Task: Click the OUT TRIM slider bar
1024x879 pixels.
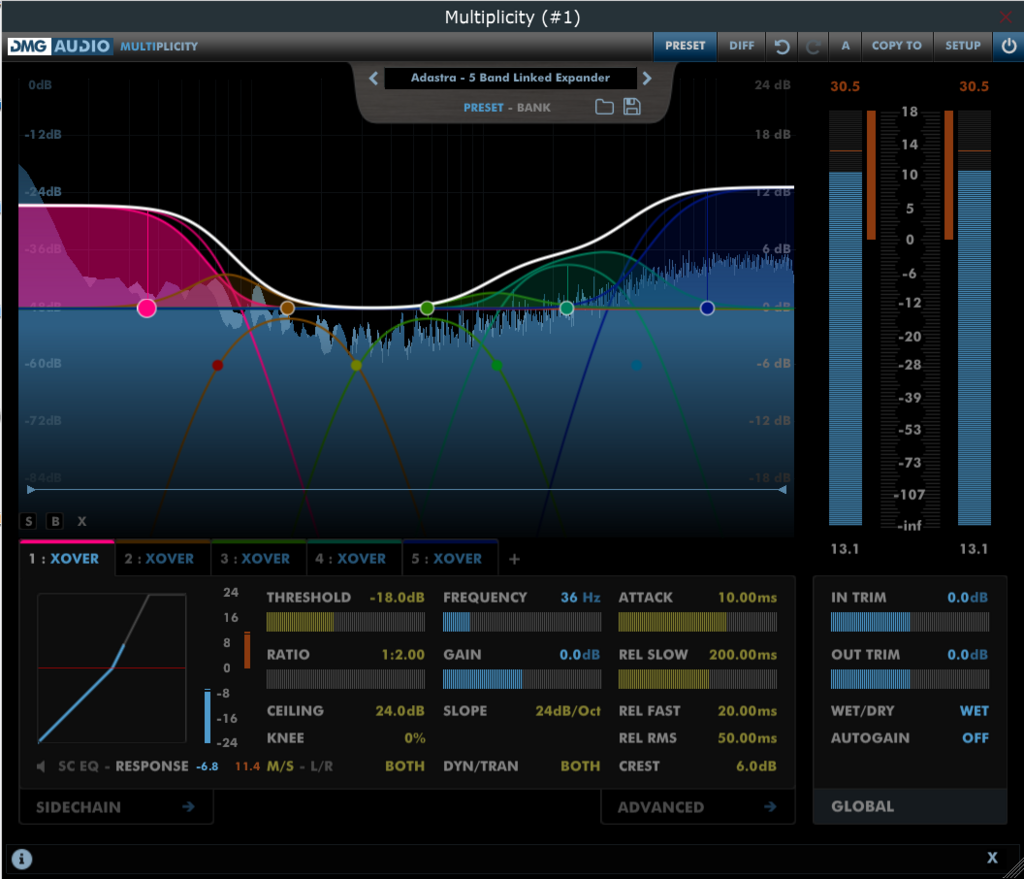Action: coord(910,679)
